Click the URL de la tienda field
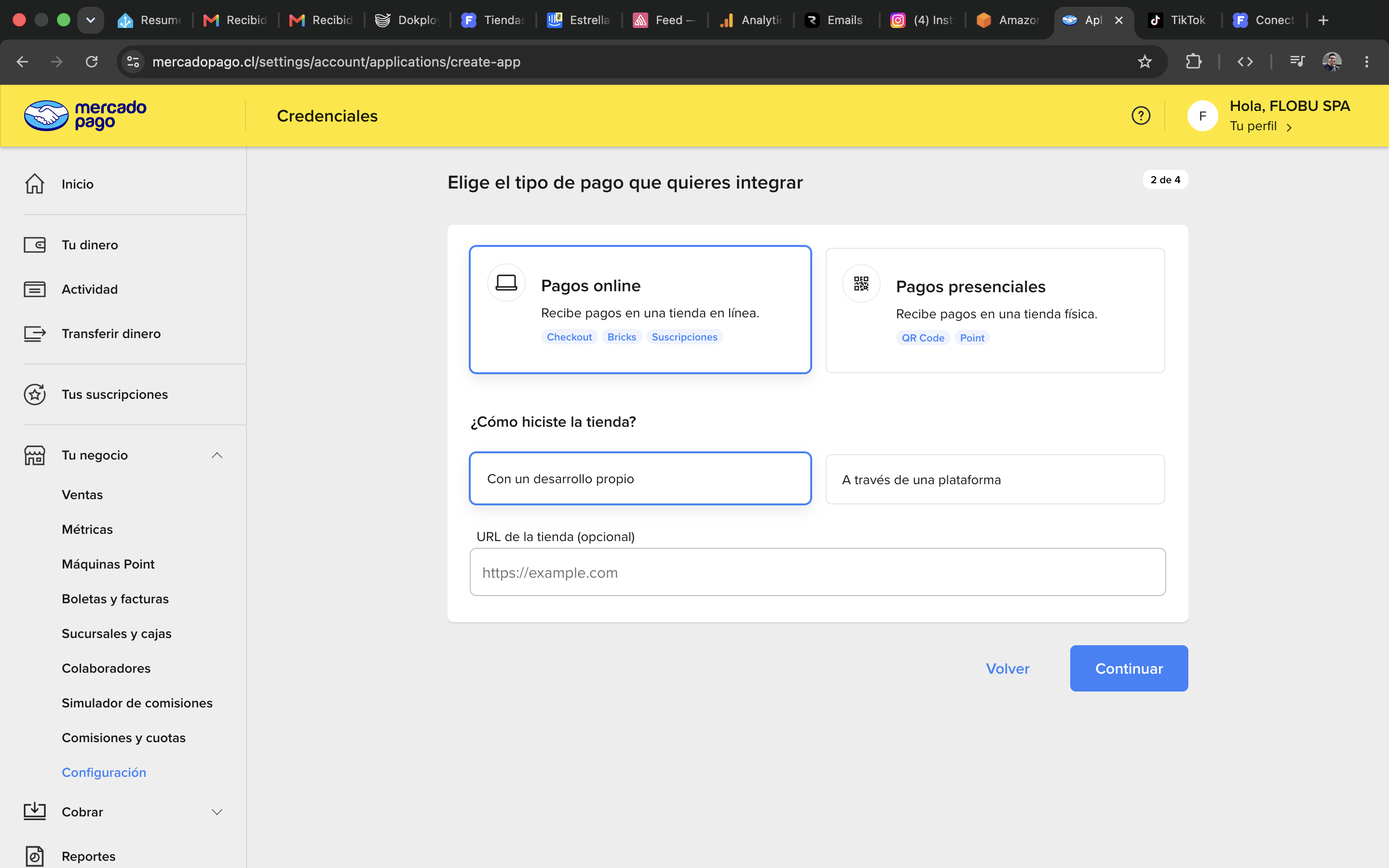Image resolution: width=1389 pixels, height=868 pixels. [x=817, y=572]
